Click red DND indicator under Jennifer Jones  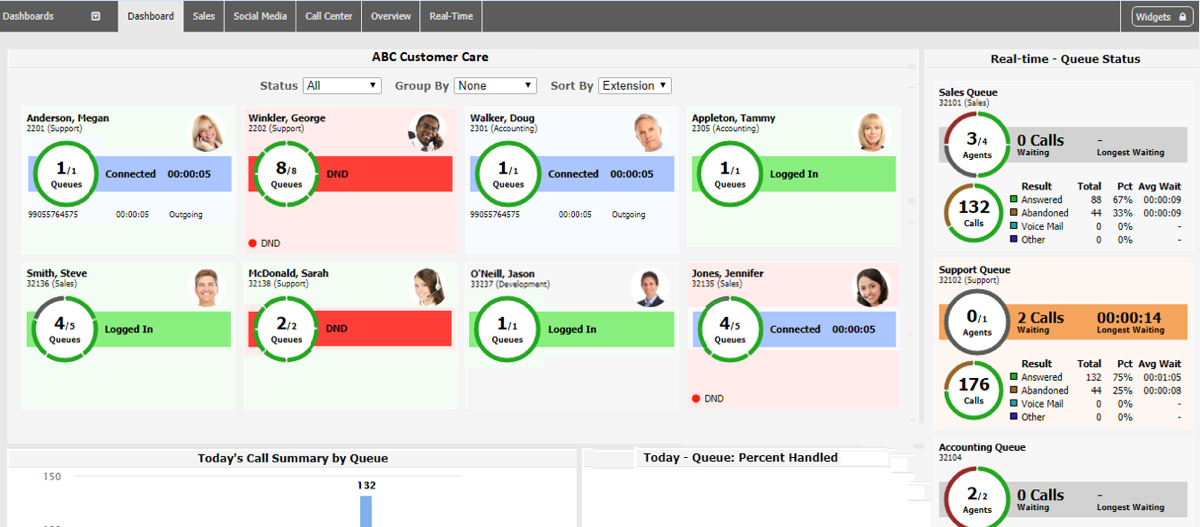click(x=696, y=399)
